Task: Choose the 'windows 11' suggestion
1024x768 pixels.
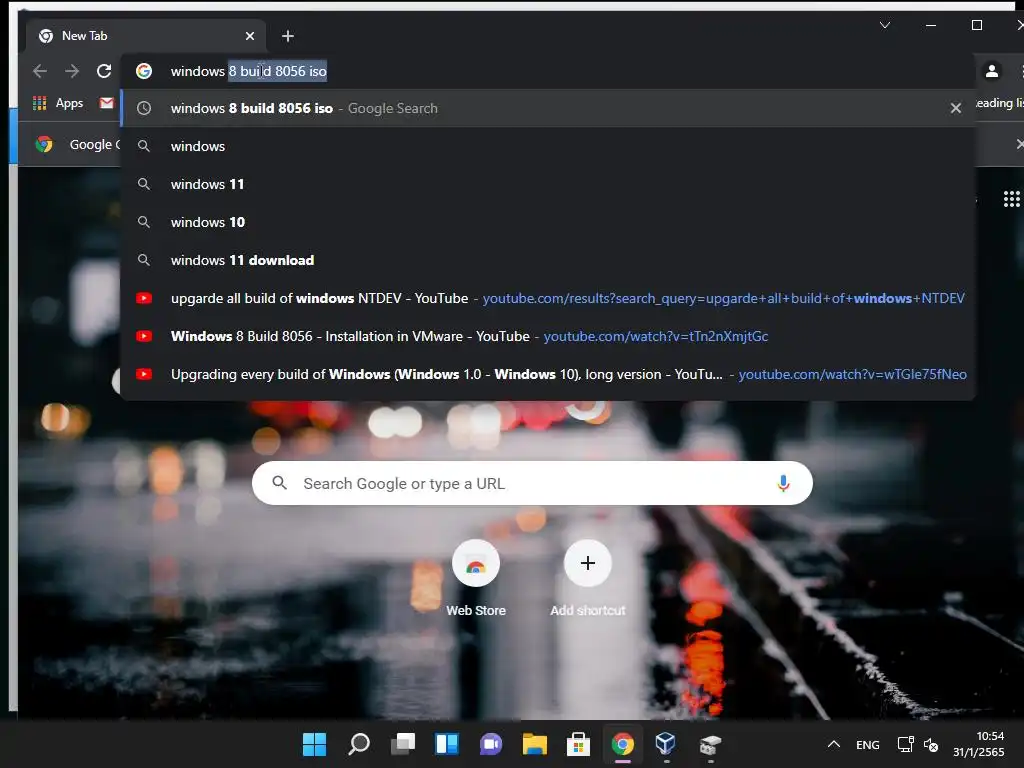Action: click(549, 184)
